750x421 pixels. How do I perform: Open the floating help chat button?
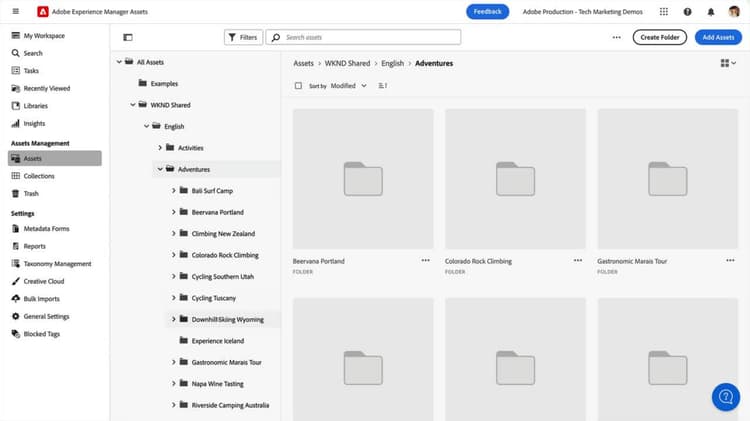726,397
